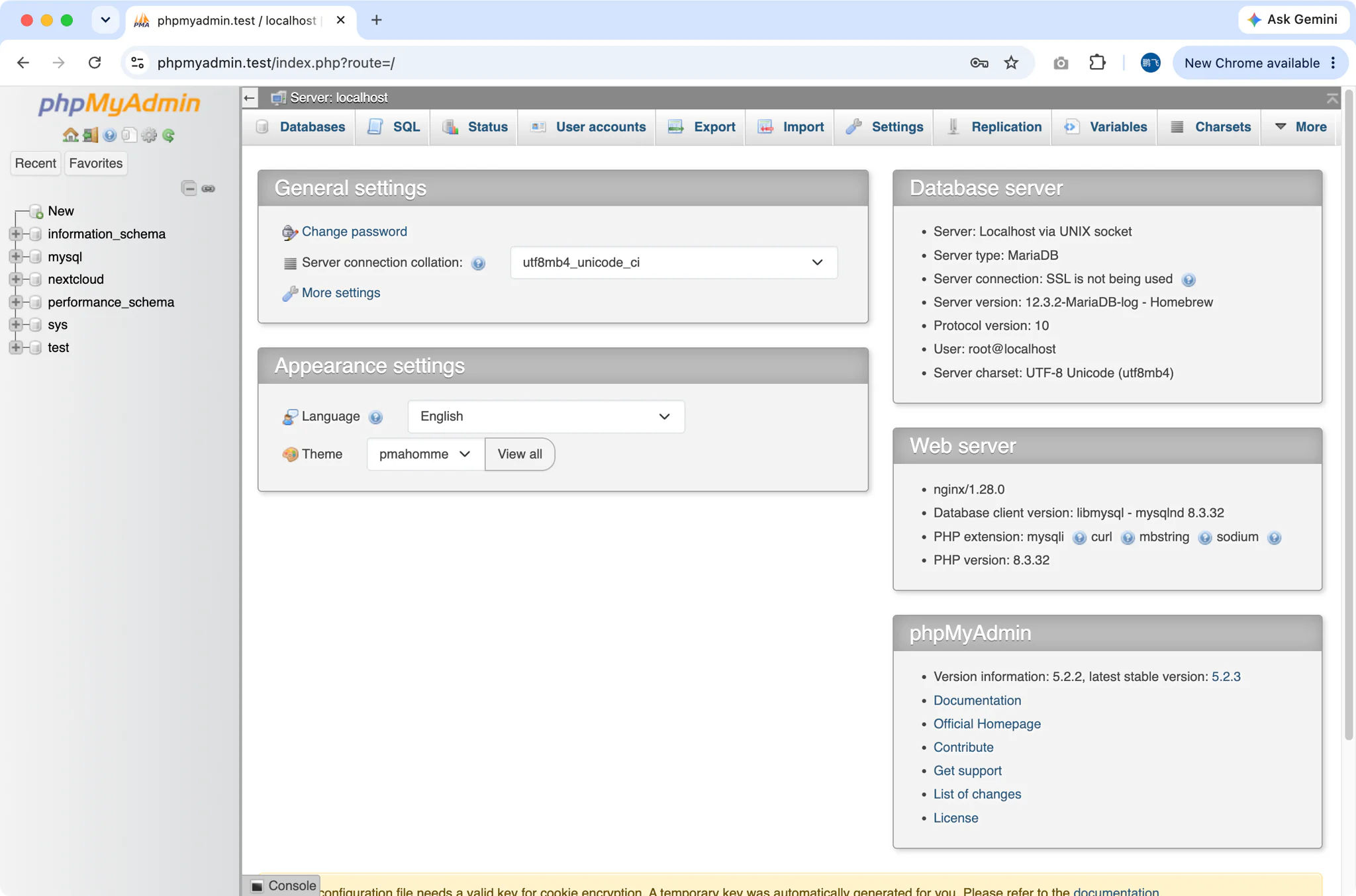Screen dimensions: 1356x896
Task: Click the View all themes button
Action: point(520,455)
